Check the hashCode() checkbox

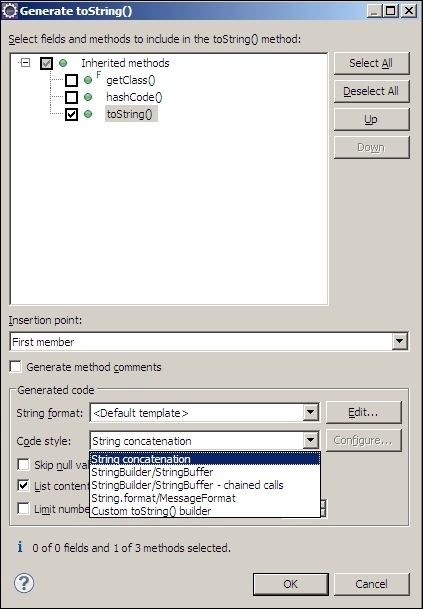point(71,97)
